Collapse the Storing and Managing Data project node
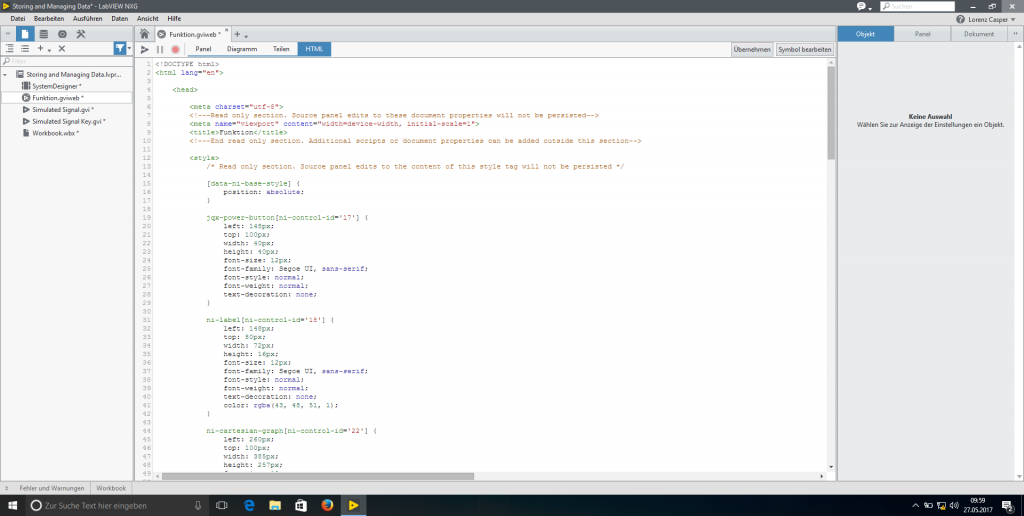 [5, 74]
